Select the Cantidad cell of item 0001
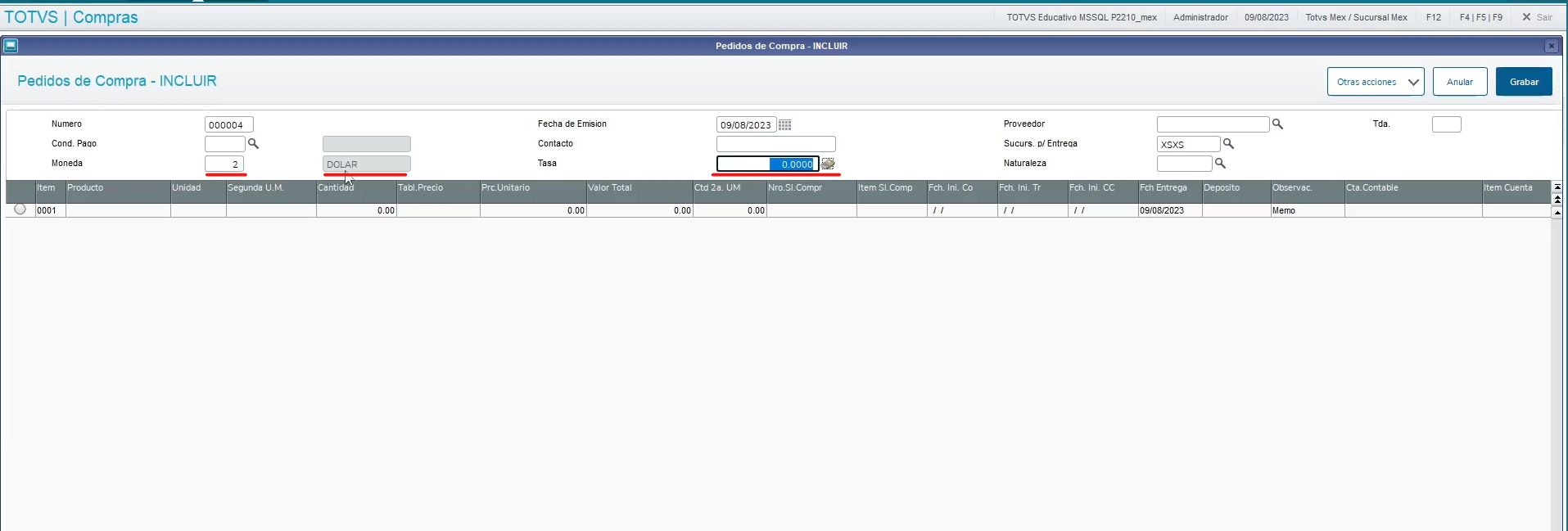Image resolution: width=1568 pixels, height=531 pixels. click(356, 210)
